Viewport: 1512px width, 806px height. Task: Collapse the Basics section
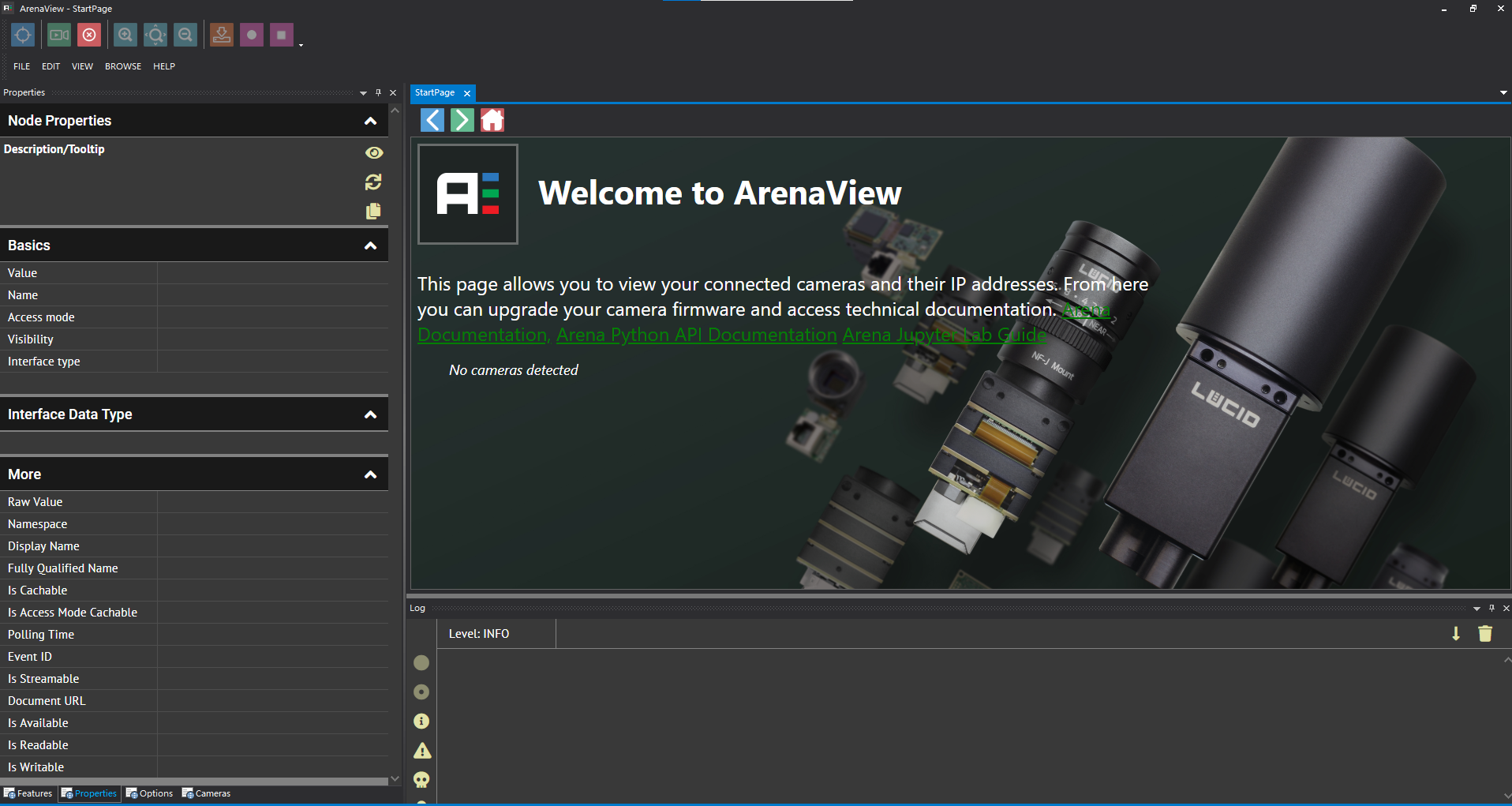[370, 246]
